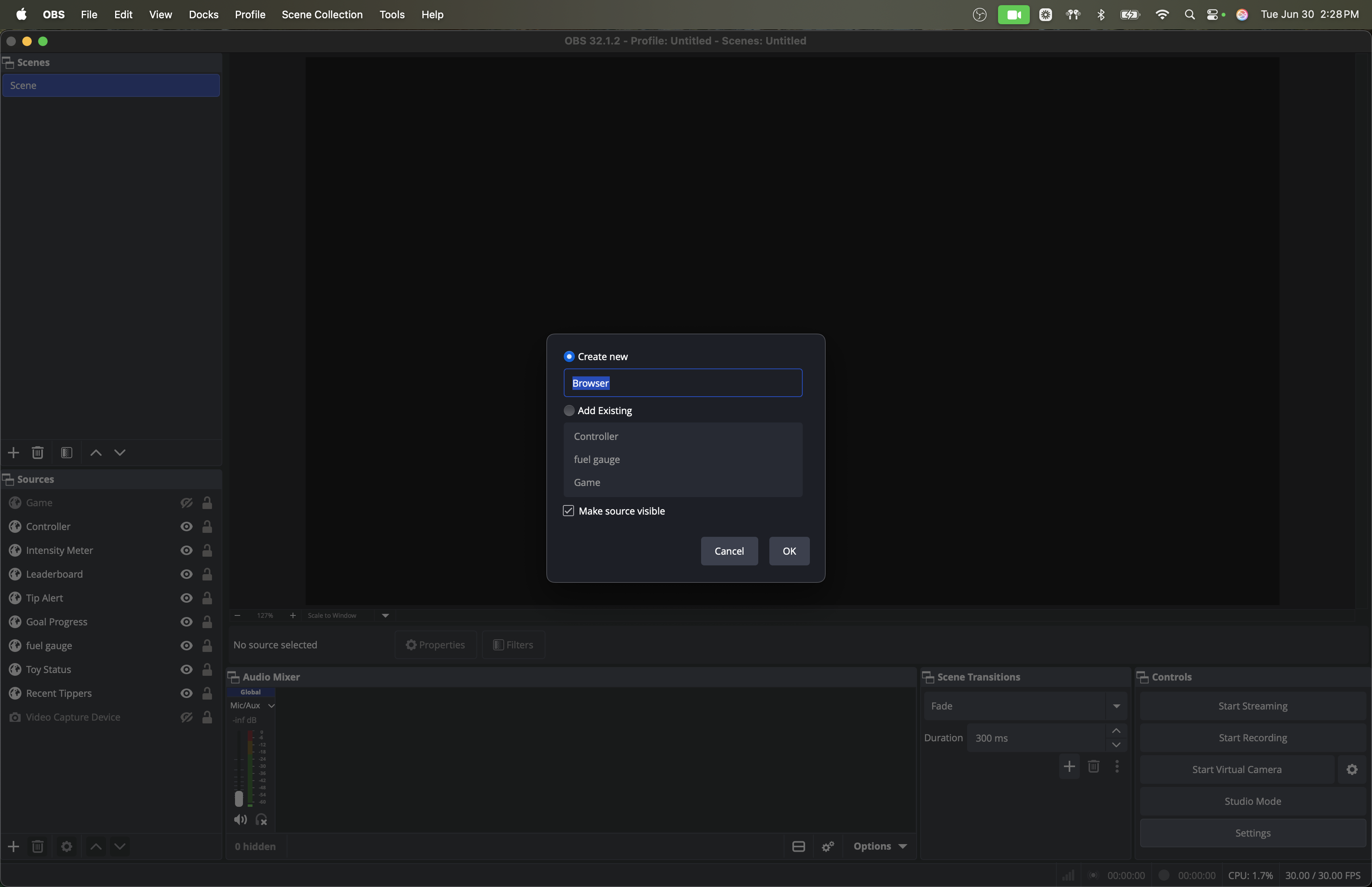Move source down in Sources toolbar

[120, 846]
